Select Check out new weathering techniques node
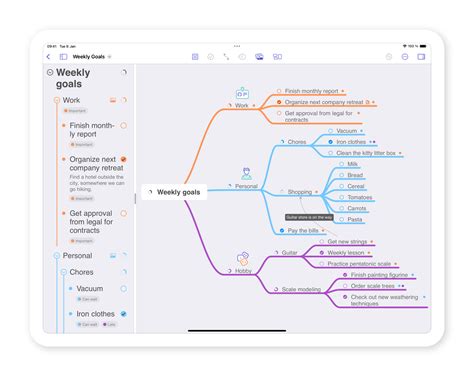 point(384,300)
